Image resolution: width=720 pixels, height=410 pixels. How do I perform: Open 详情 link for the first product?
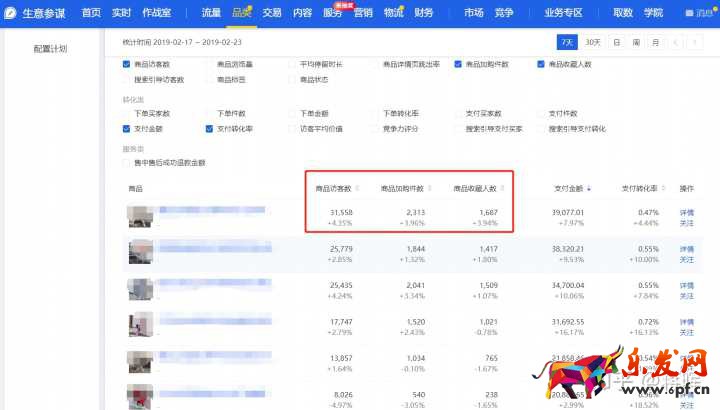click(x=686, y=212)
